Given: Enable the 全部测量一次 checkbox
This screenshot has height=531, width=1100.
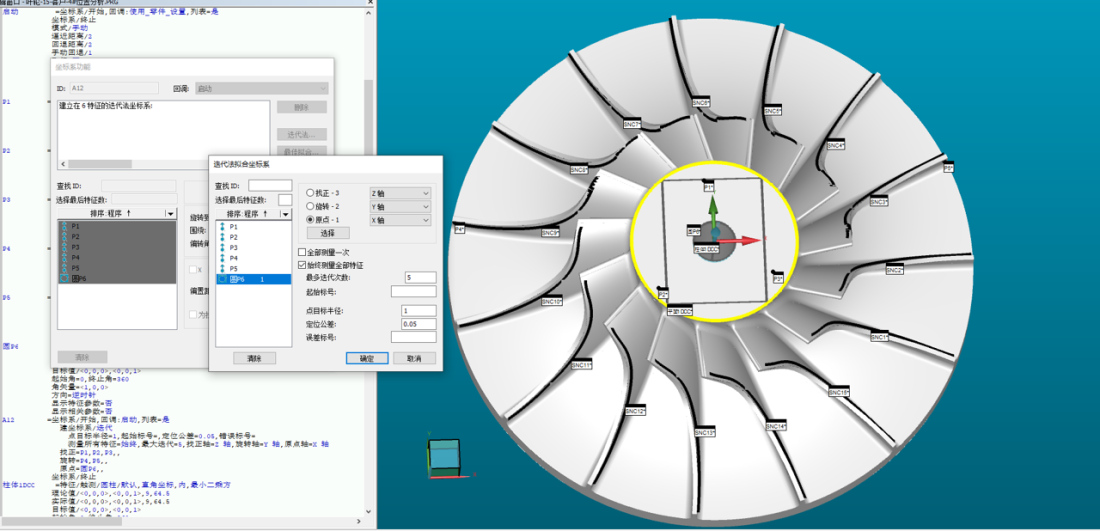Looking at the screenshot, I should (x=302, y=252).
